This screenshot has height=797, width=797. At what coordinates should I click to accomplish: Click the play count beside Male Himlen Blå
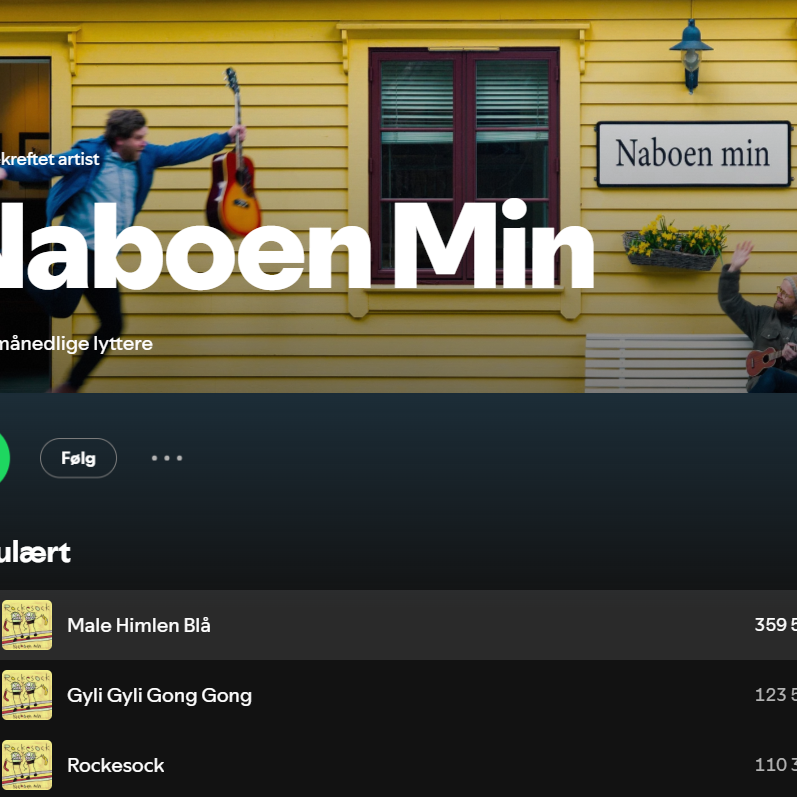776,625
